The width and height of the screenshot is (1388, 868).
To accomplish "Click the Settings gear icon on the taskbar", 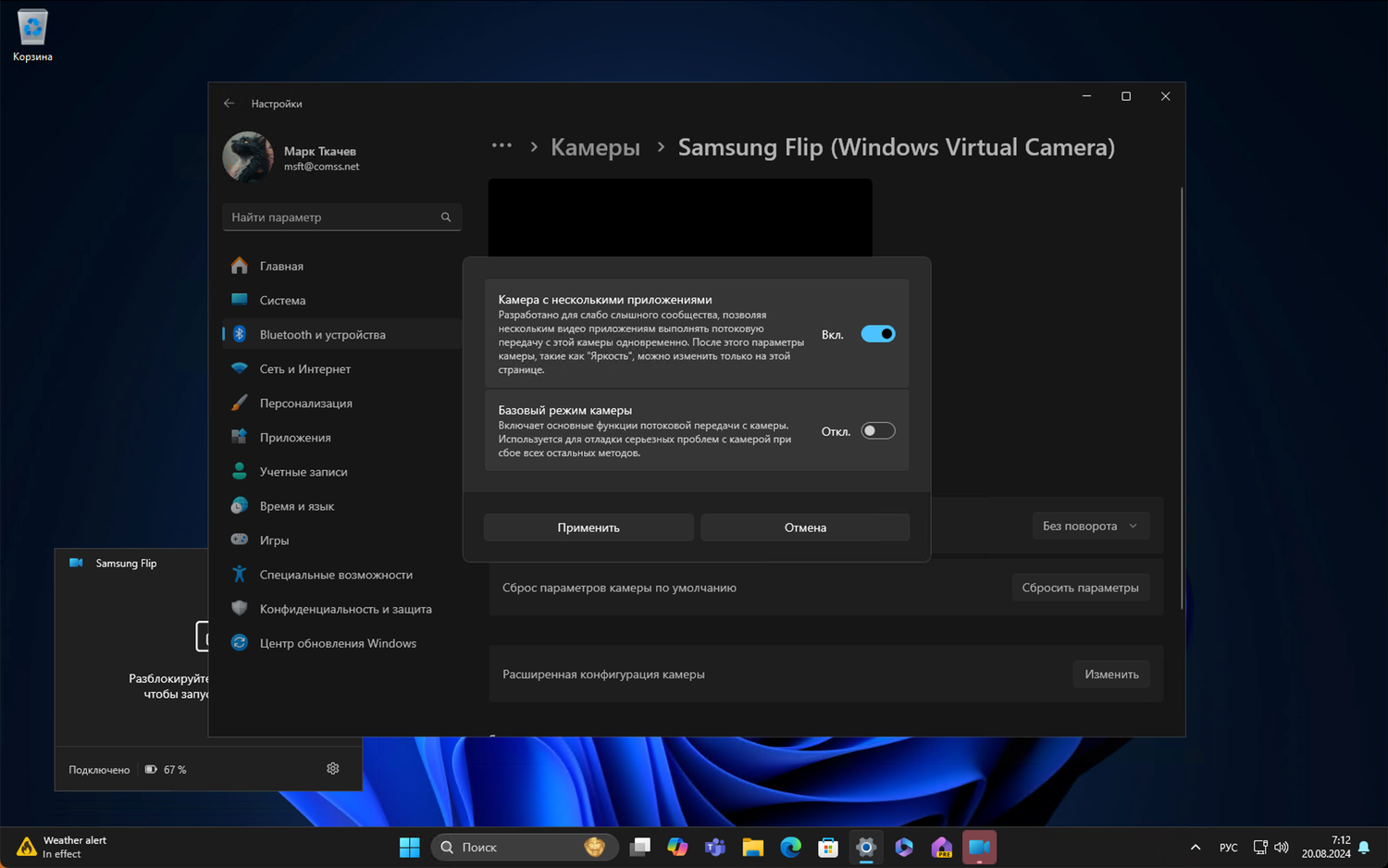I will pyautogui.click(x=866, y=847).
